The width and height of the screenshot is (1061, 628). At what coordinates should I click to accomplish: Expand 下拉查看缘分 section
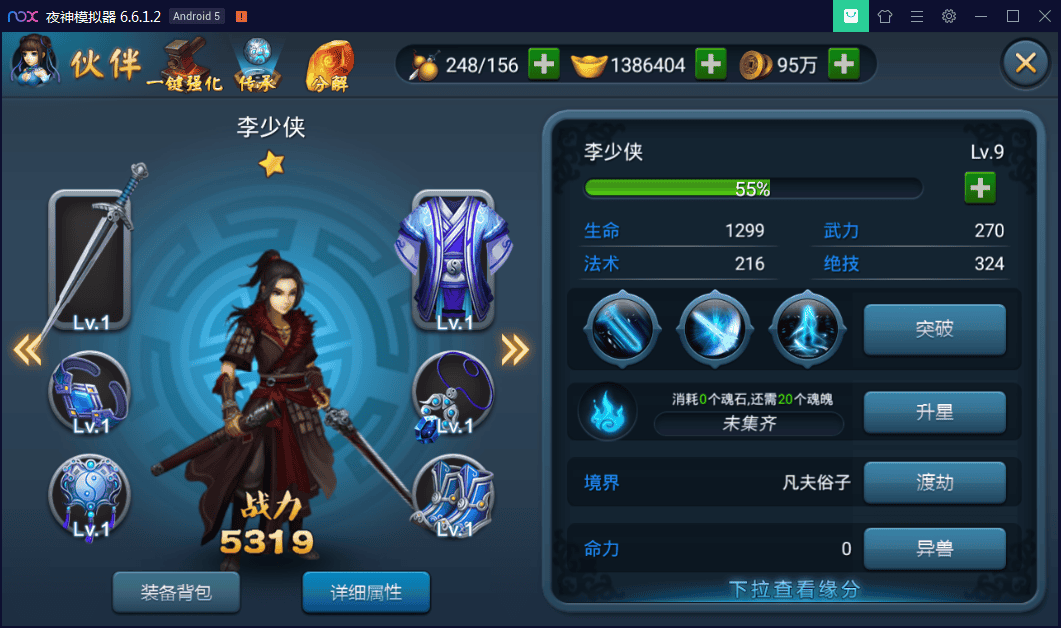pyautogui.click(x=794, y=589)
